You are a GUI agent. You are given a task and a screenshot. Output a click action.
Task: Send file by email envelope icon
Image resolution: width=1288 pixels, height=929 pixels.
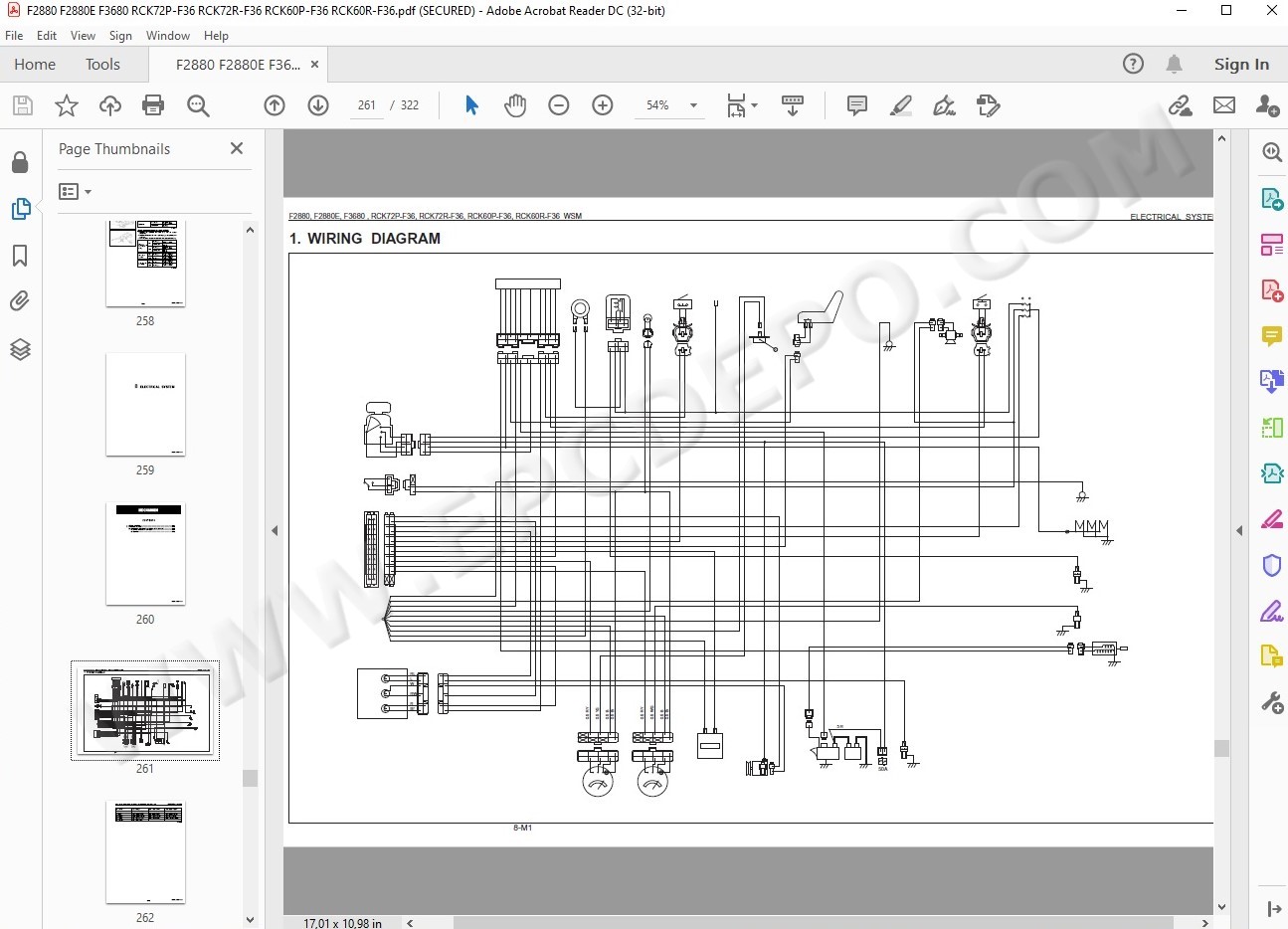coord(1224,105)
